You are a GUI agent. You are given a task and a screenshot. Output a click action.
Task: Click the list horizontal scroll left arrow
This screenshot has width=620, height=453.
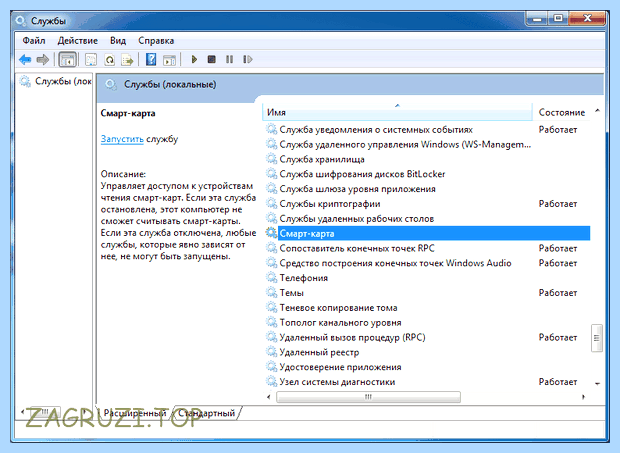269,396
